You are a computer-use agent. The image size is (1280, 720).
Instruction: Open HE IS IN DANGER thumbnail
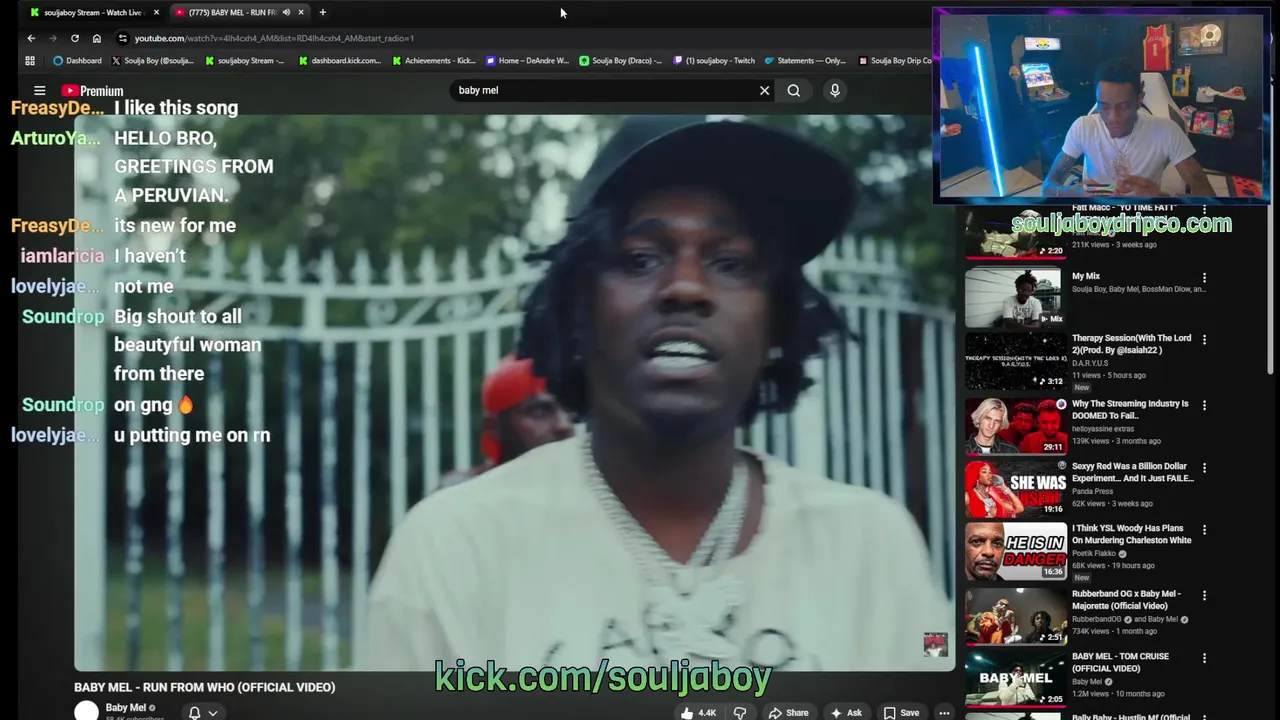point(1016,551)
